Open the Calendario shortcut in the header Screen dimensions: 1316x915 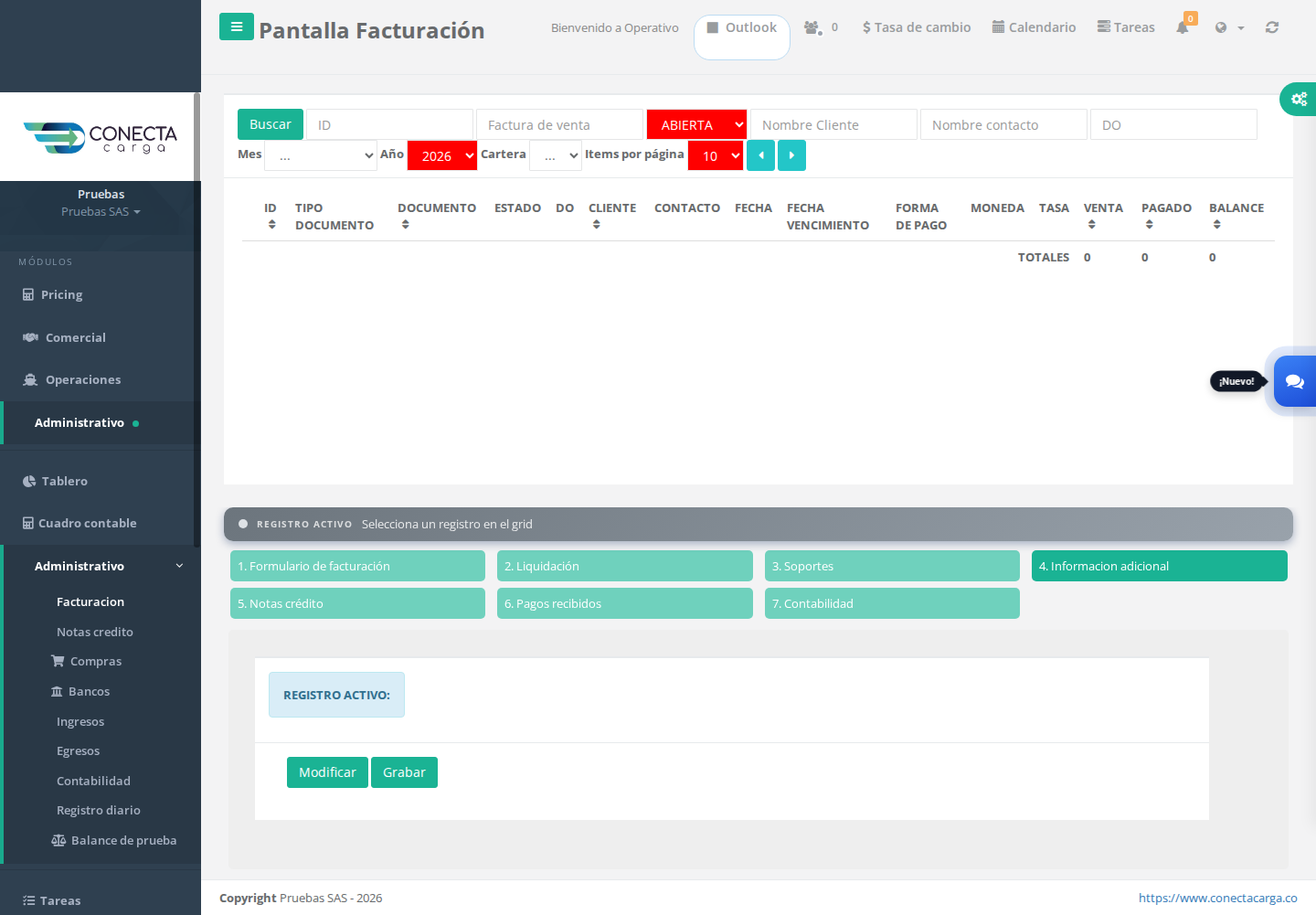point(1034,27)
